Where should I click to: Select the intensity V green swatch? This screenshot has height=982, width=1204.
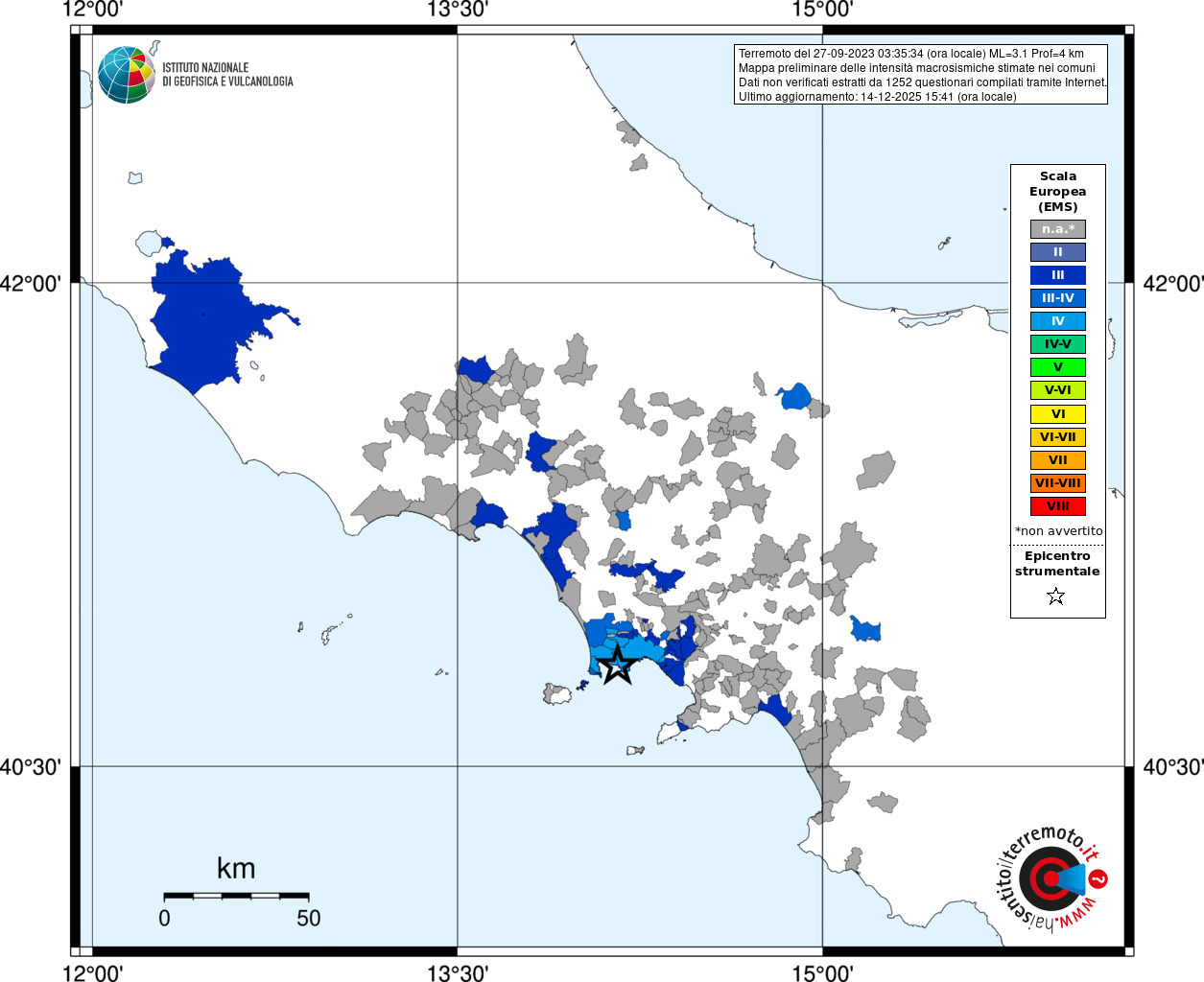coord(1058,367)
